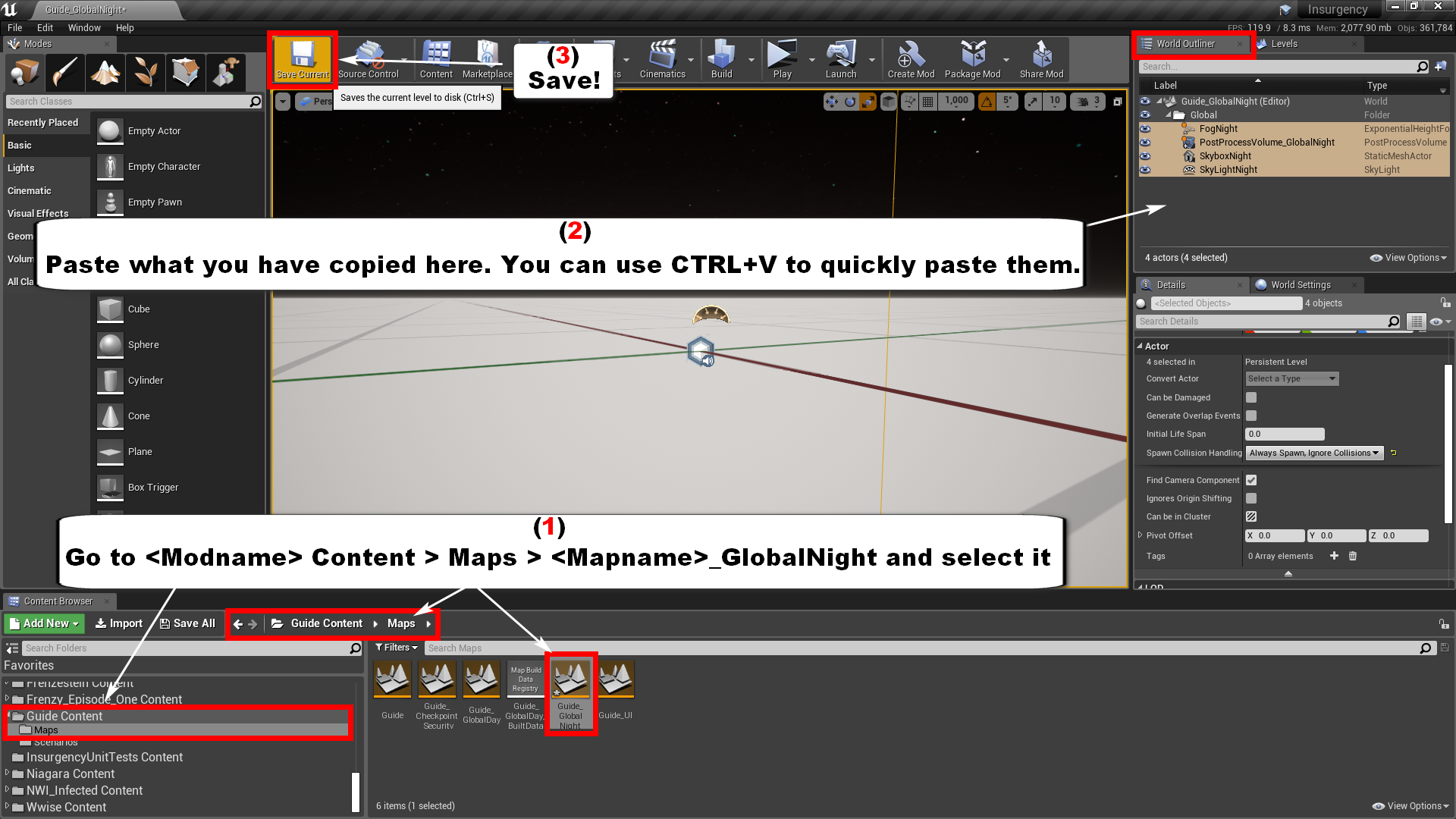Toggle visibility of FogNight actor

(x=1145, y=129)
